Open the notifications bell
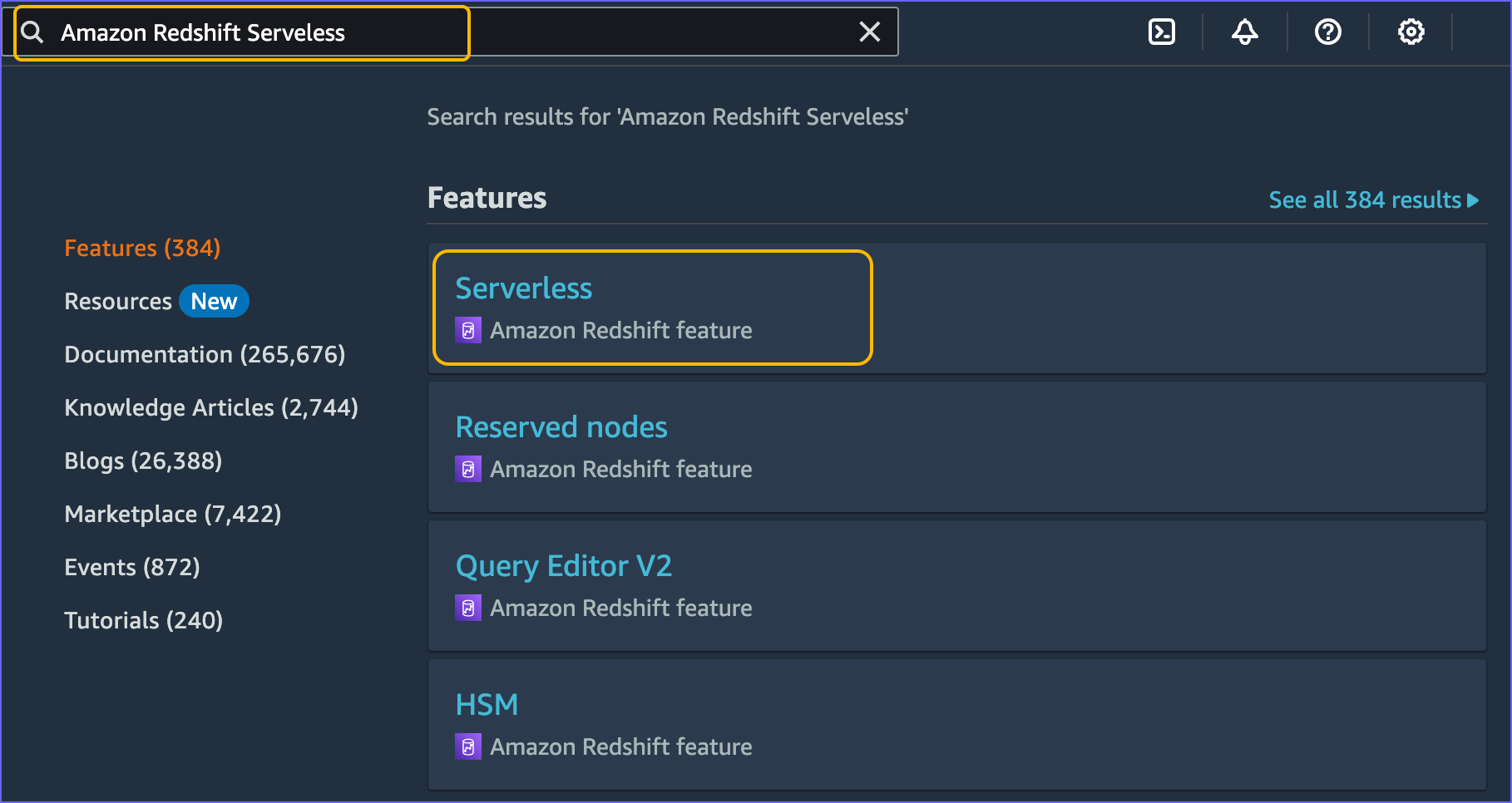 pyautogui.click(x=1244, y=32)
